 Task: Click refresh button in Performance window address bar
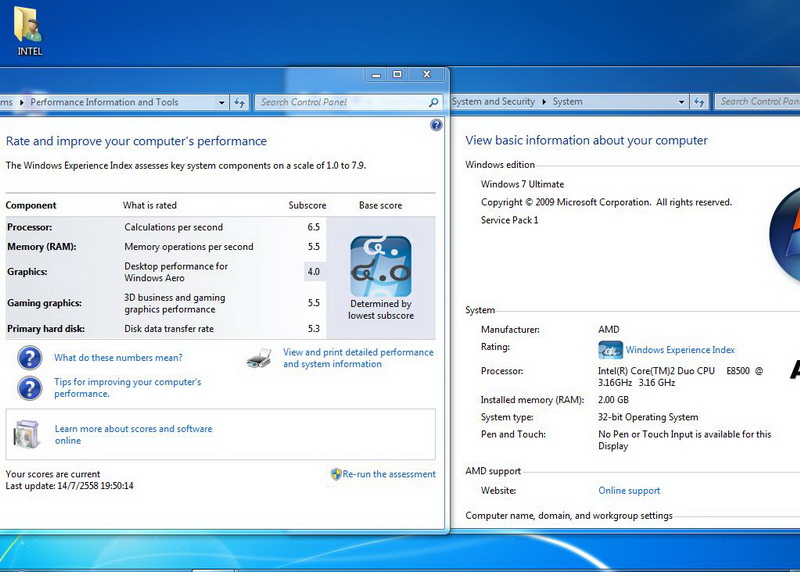(x=239, y=102)
